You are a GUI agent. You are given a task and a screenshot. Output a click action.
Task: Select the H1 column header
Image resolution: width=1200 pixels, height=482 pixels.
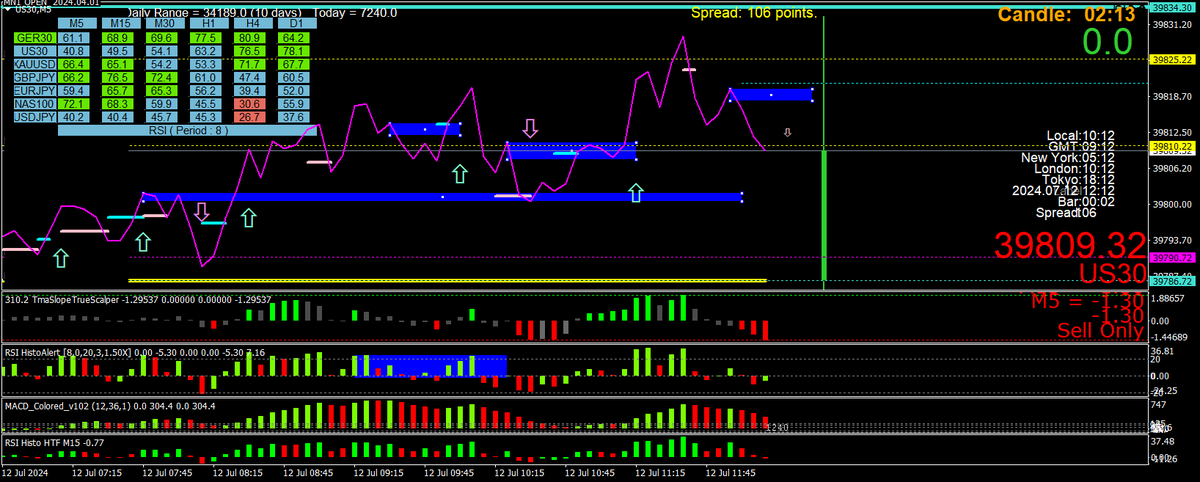click(208, 23)
